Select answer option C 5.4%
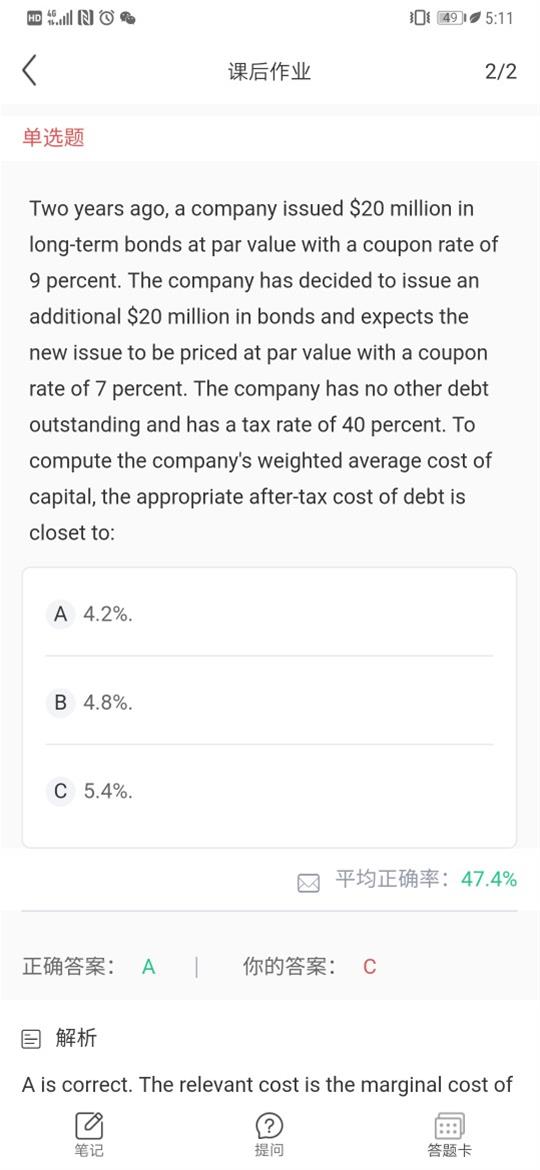Viewport: 540px width, 1170px height. (269, 790)
